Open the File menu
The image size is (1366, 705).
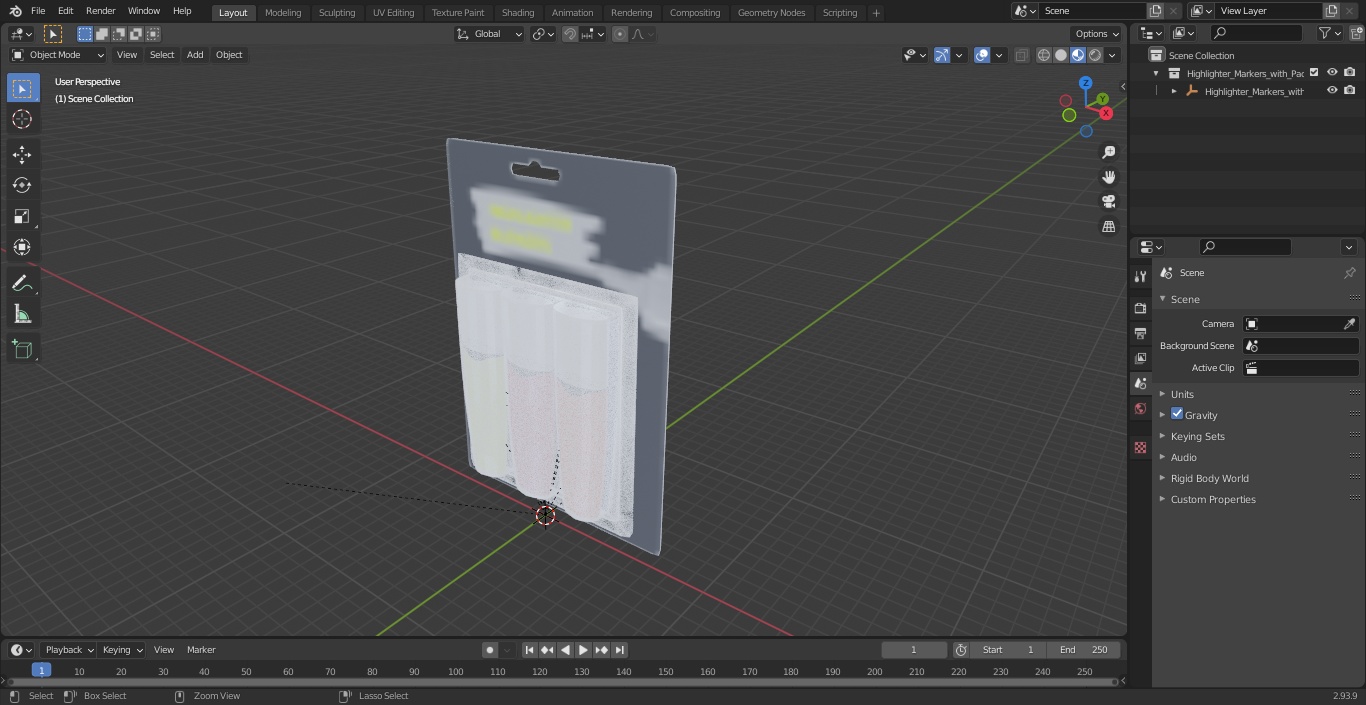click(38, 11)
